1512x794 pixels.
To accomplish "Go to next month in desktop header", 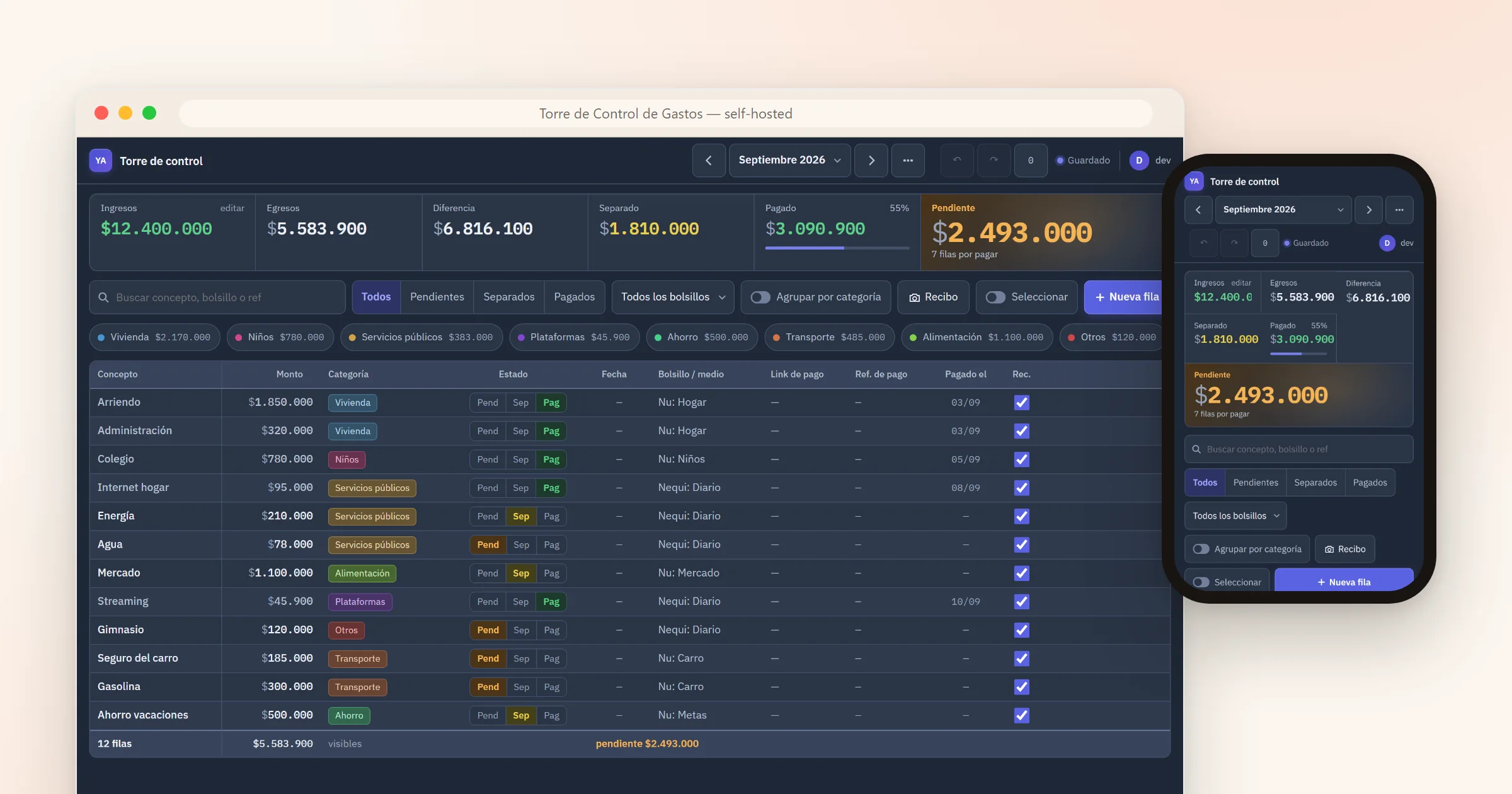I will tap(871, 160).
